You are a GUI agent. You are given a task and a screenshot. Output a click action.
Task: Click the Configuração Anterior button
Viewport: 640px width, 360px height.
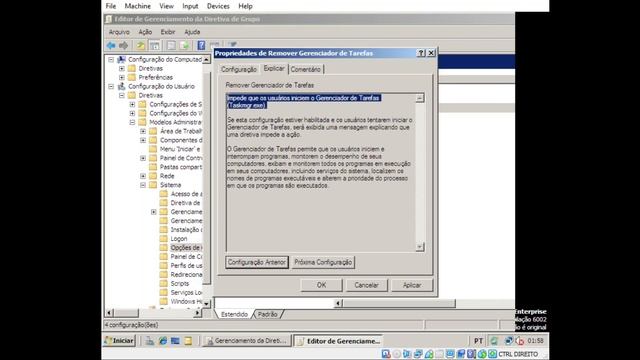coord(257,262)
